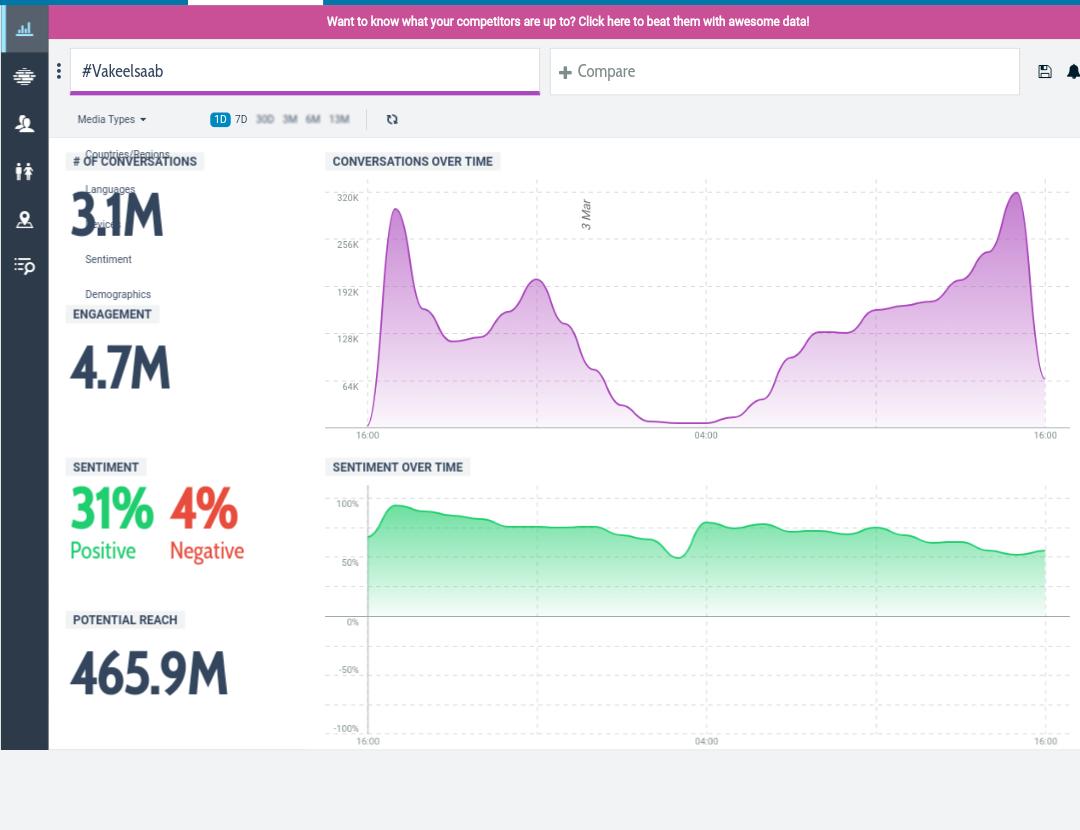This screenshot has width=1080, height=830.
Task: Open the analytics bar chart sidebar icon
Action: pyautogui.click(x=24, y=29)
